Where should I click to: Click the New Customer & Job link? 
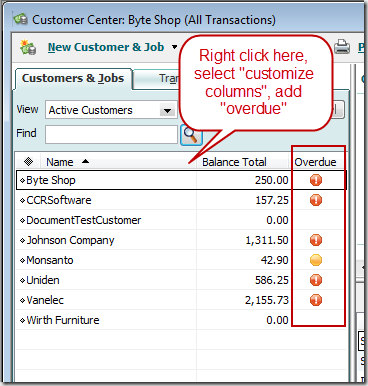(x=106, y=47)
